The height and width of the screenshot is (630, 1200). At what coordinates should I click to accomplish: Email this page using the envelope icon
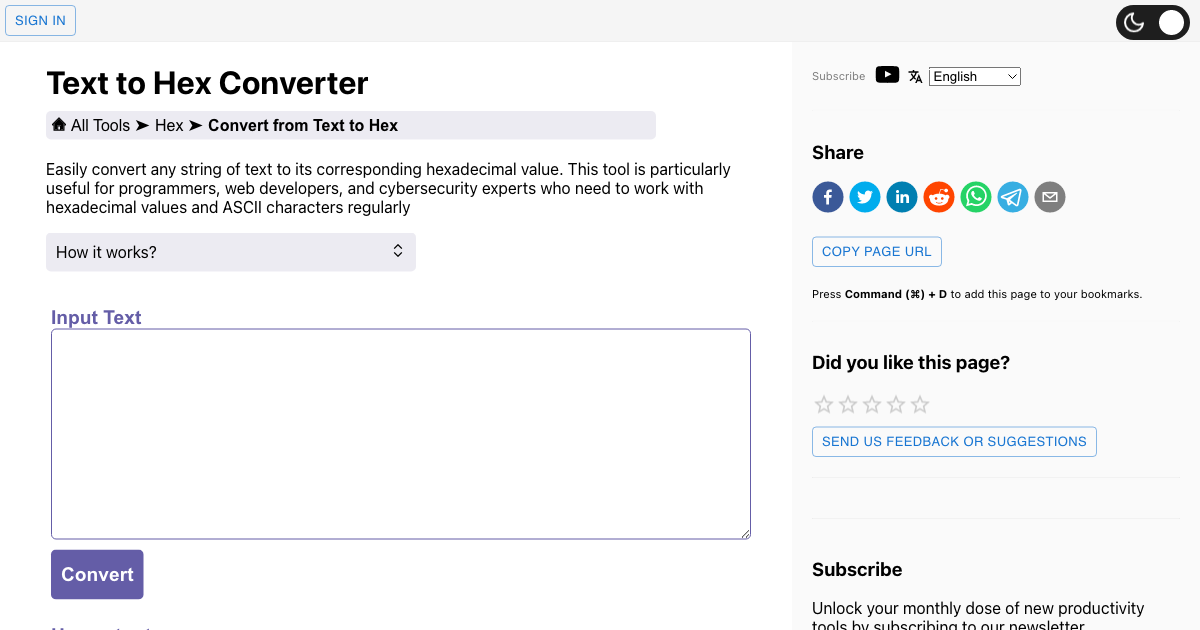1049,197
